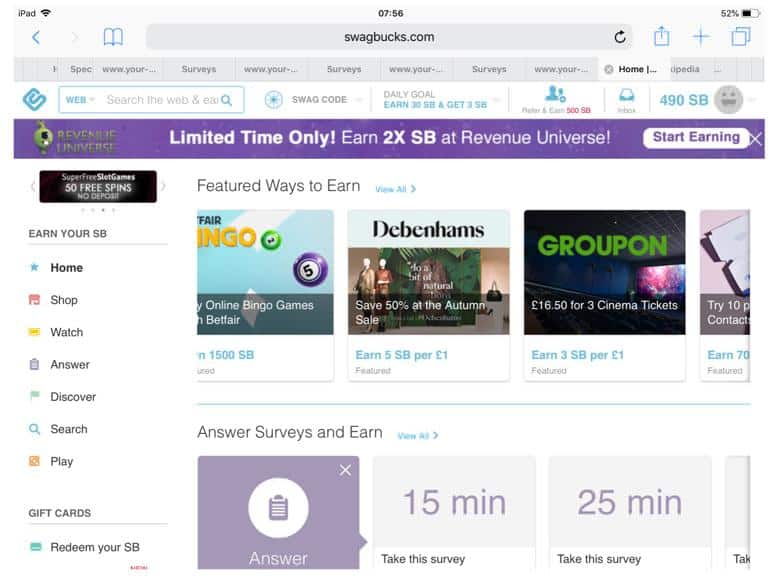Open Watch in the sidebar
The image size is (775, 584).
[x=66, y=332]
